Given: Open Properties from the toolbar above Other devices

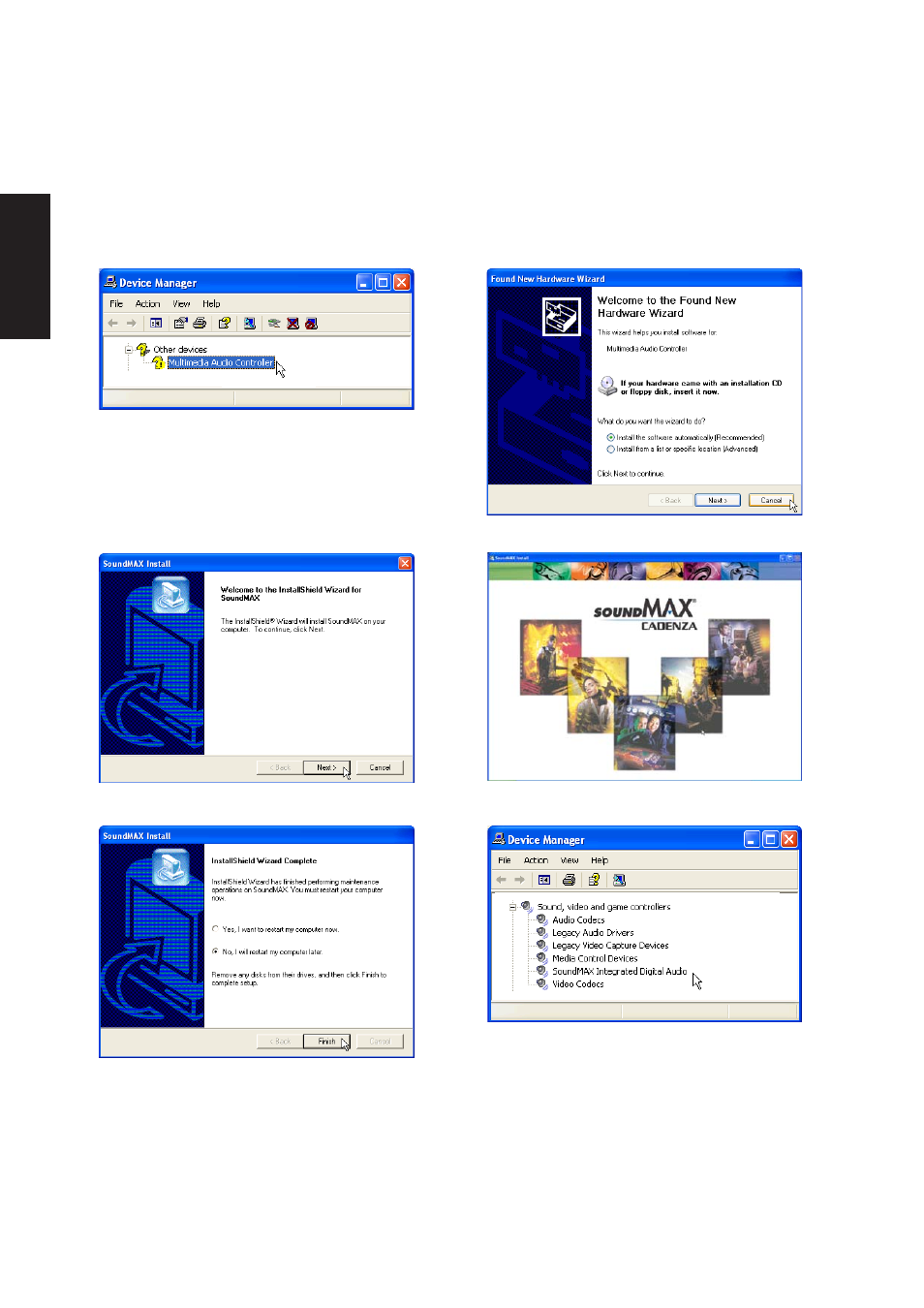Looking at the screenshot, I should 180,324.
